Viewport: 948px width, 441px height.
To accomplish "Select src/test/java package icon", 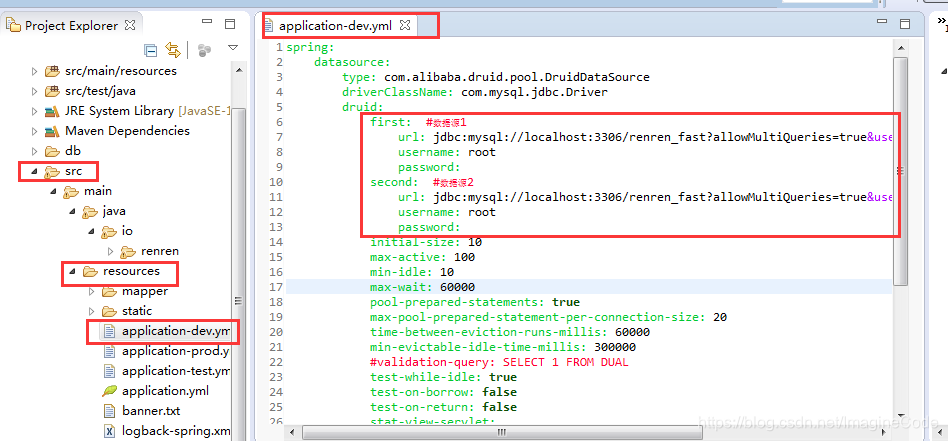I will pyautogui.click(x=52, y=91).
